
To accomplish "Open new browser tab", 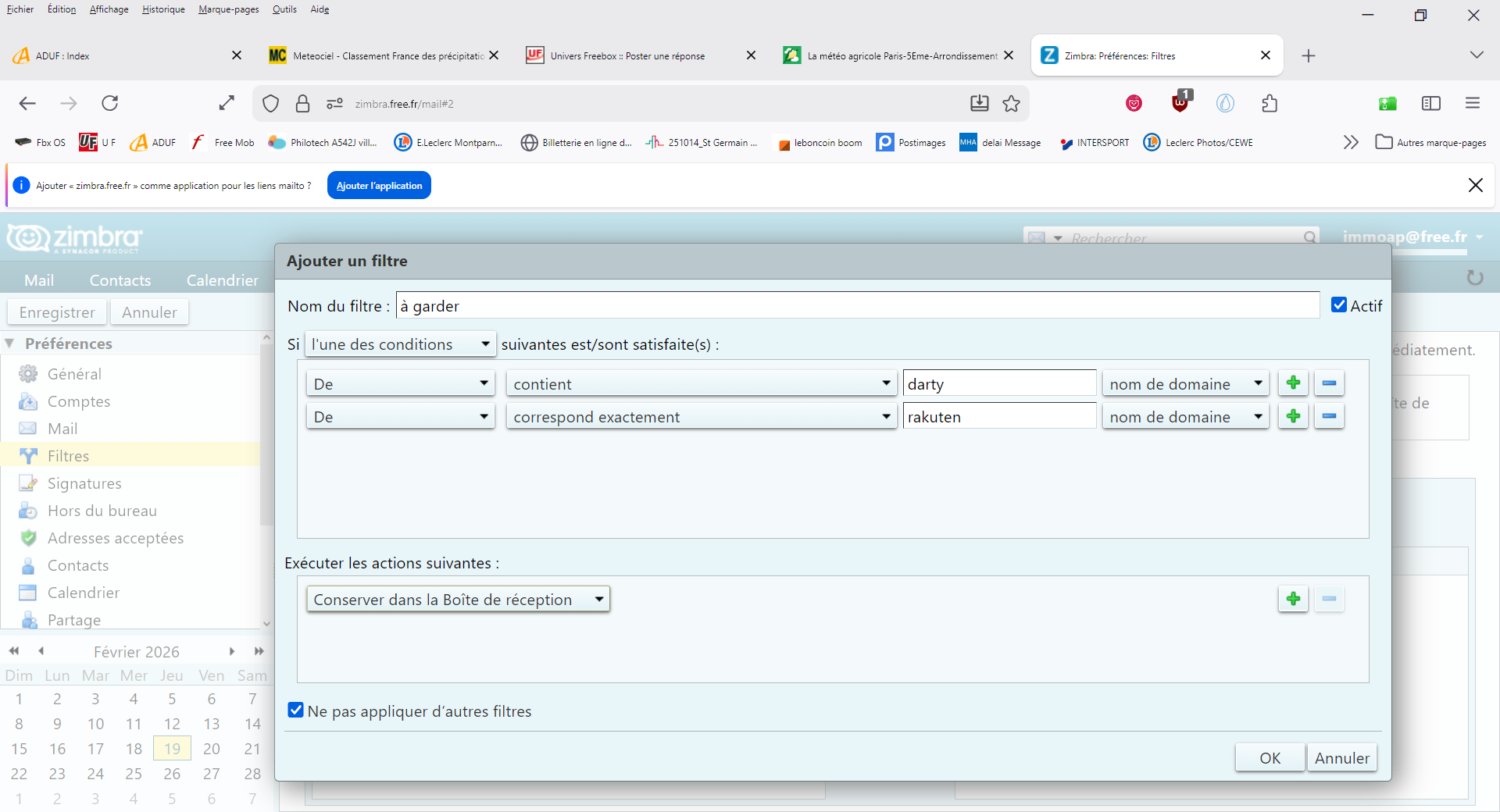I will 1309,55.
